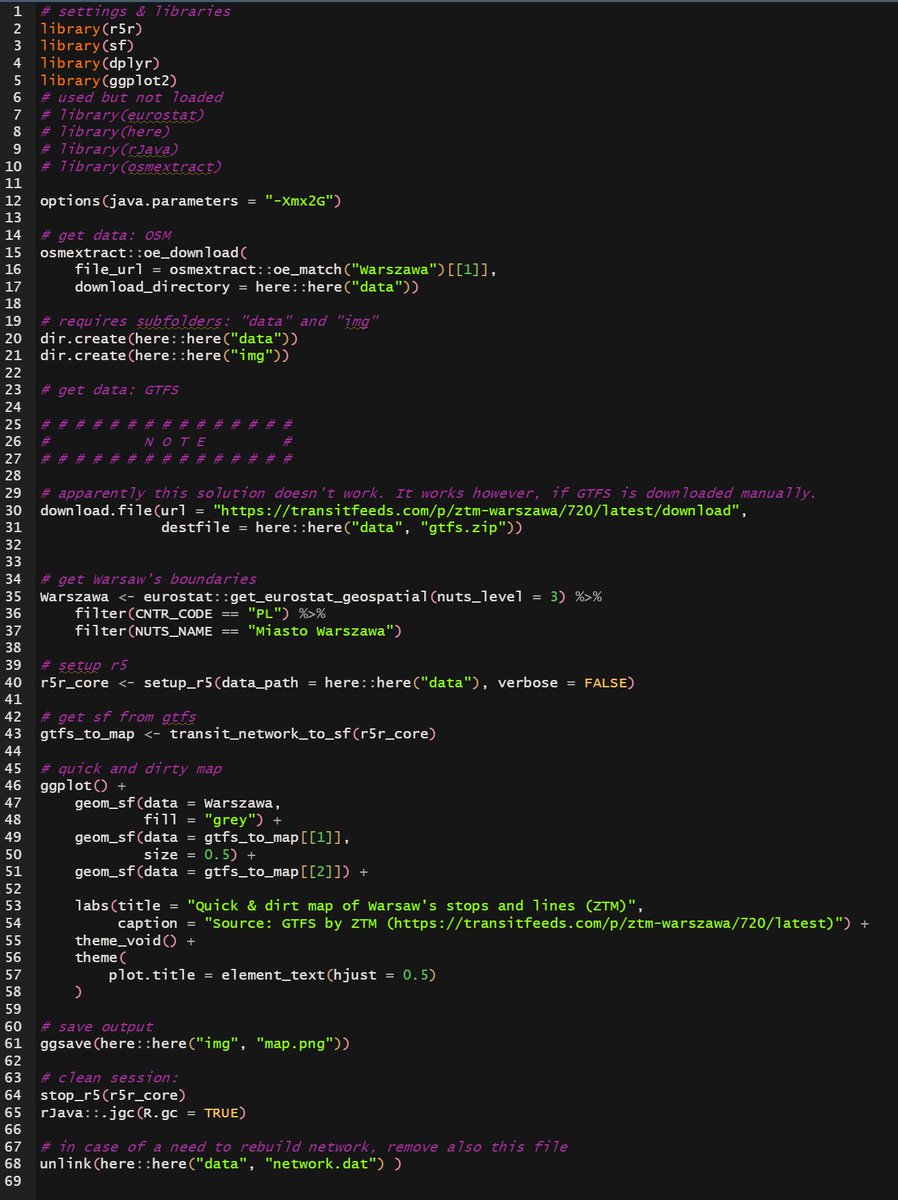This screenshot has height=1200, width=898.
Task: Click comment "# get sf from gtfs"
Action: (x=118, y=717)
